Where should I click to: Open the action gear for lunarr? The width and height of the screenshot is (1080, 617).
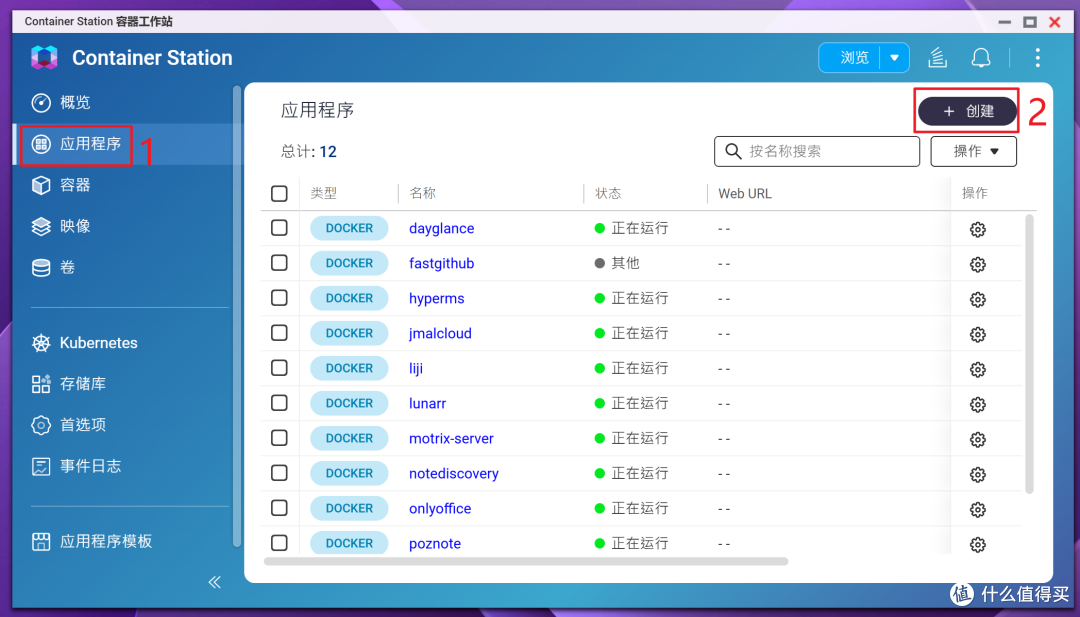pos(977,405)
